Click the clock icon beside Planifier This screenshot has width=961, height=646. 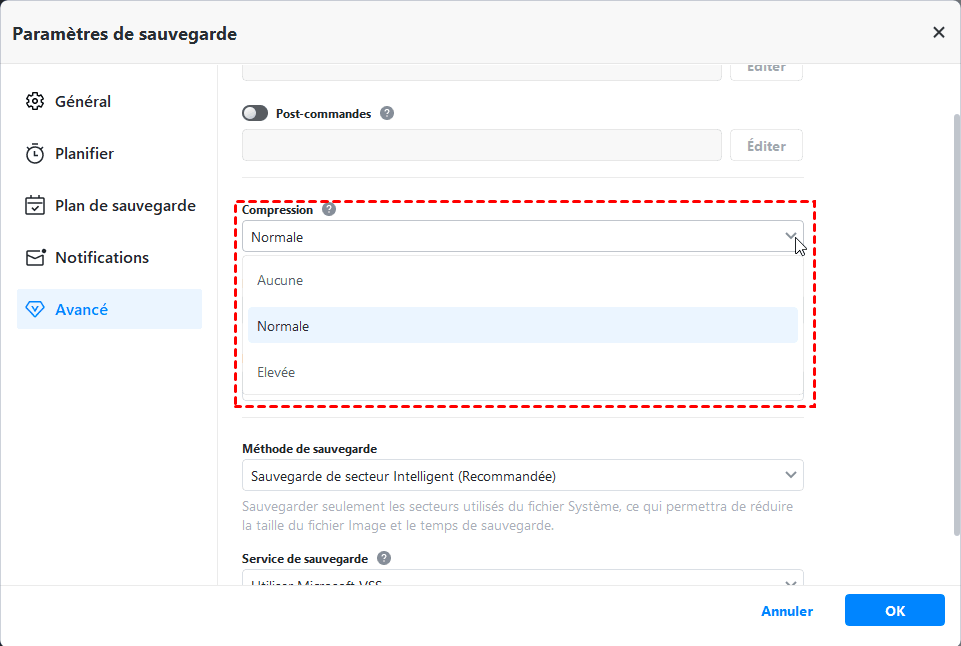pyautogui.click(x=36, y=154)
